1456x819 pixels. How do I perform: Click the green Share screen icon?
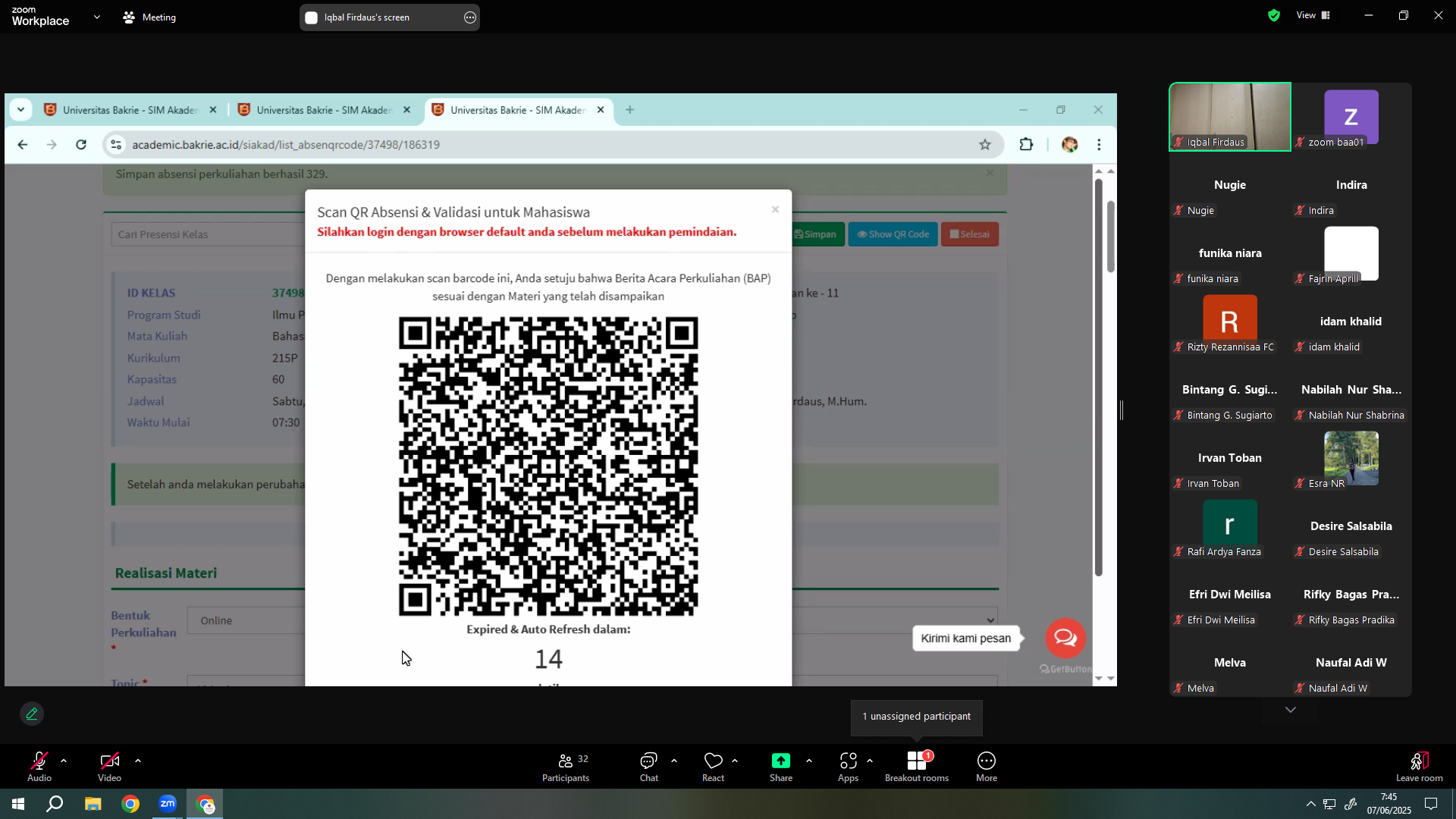[x=781, y=761]
